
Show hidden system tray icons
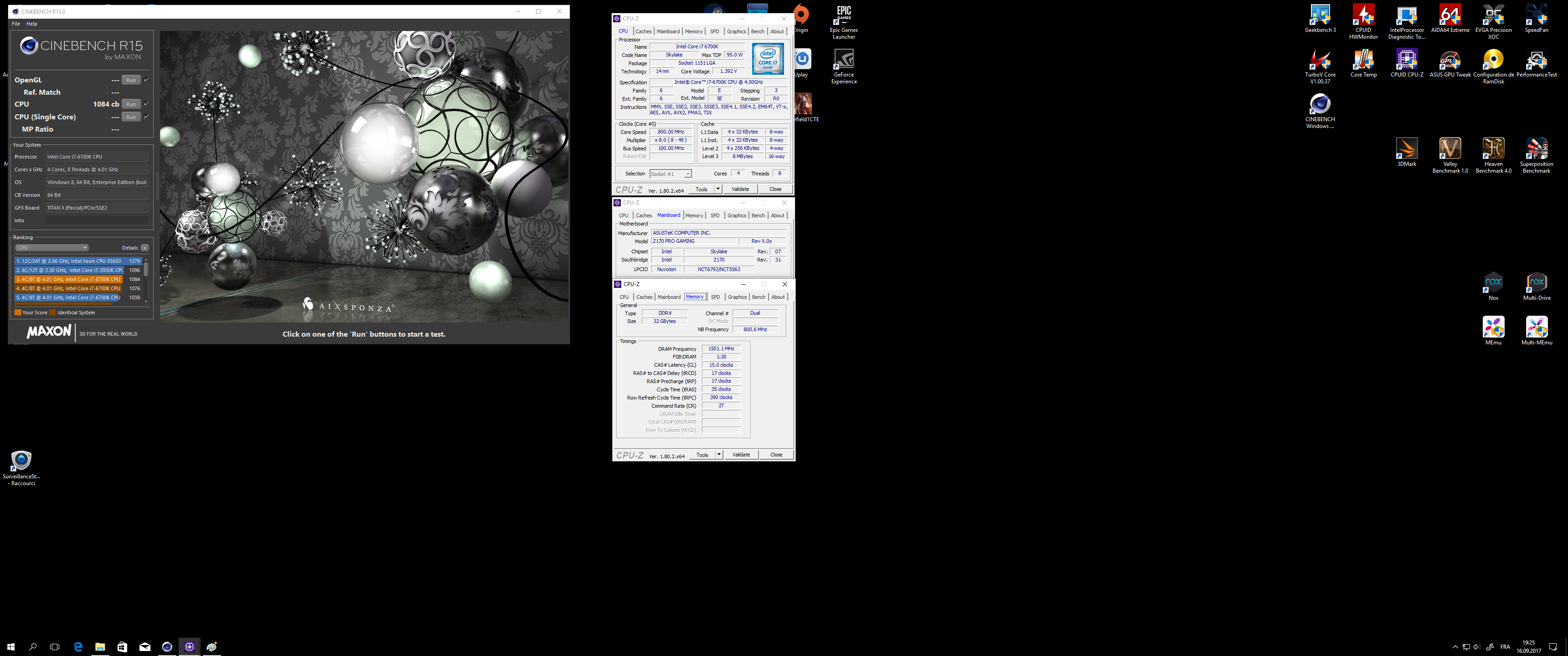[1455, 647]
